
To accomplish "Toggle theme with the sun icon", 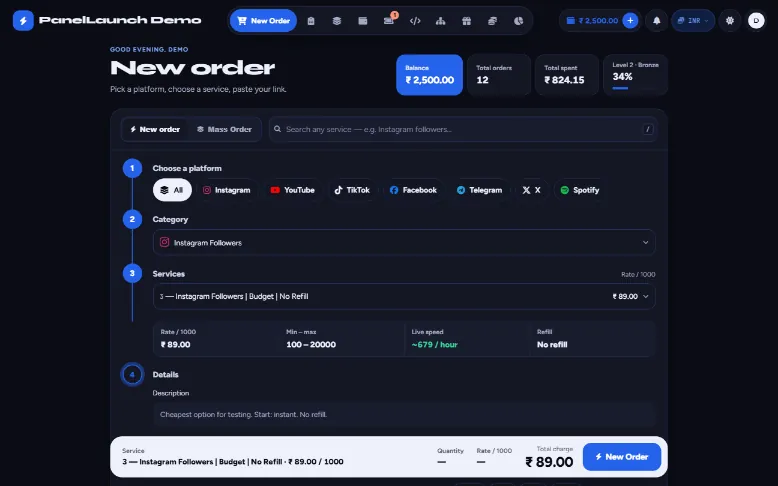I will click(x=730, y=21).
